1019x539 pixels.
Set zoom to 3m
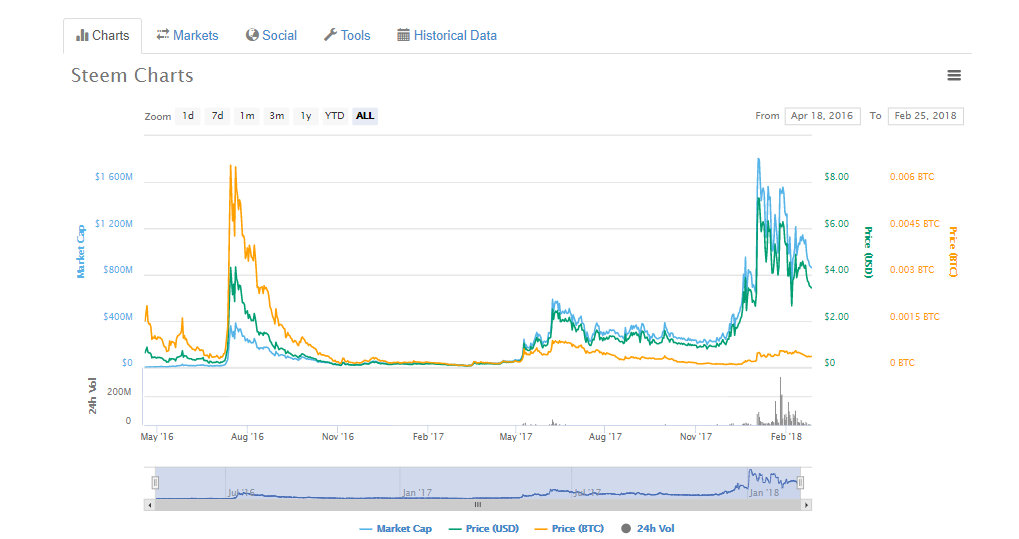(x=277, y=116)
